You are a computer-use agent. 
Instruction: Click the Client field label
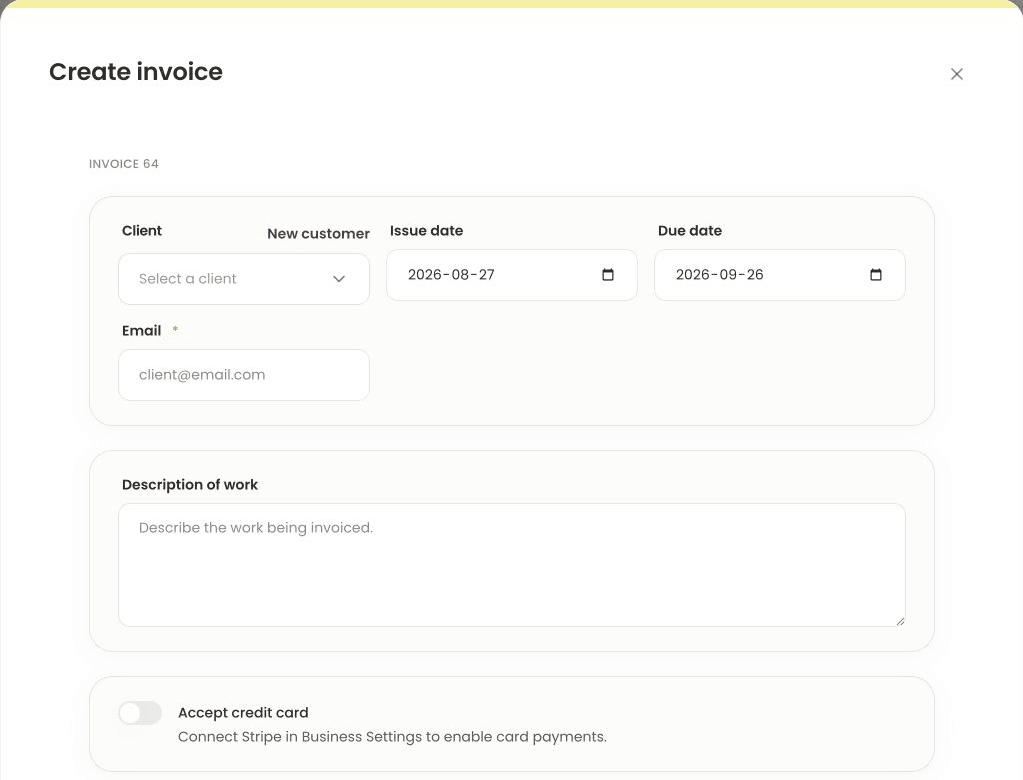(x=142, y=231)
